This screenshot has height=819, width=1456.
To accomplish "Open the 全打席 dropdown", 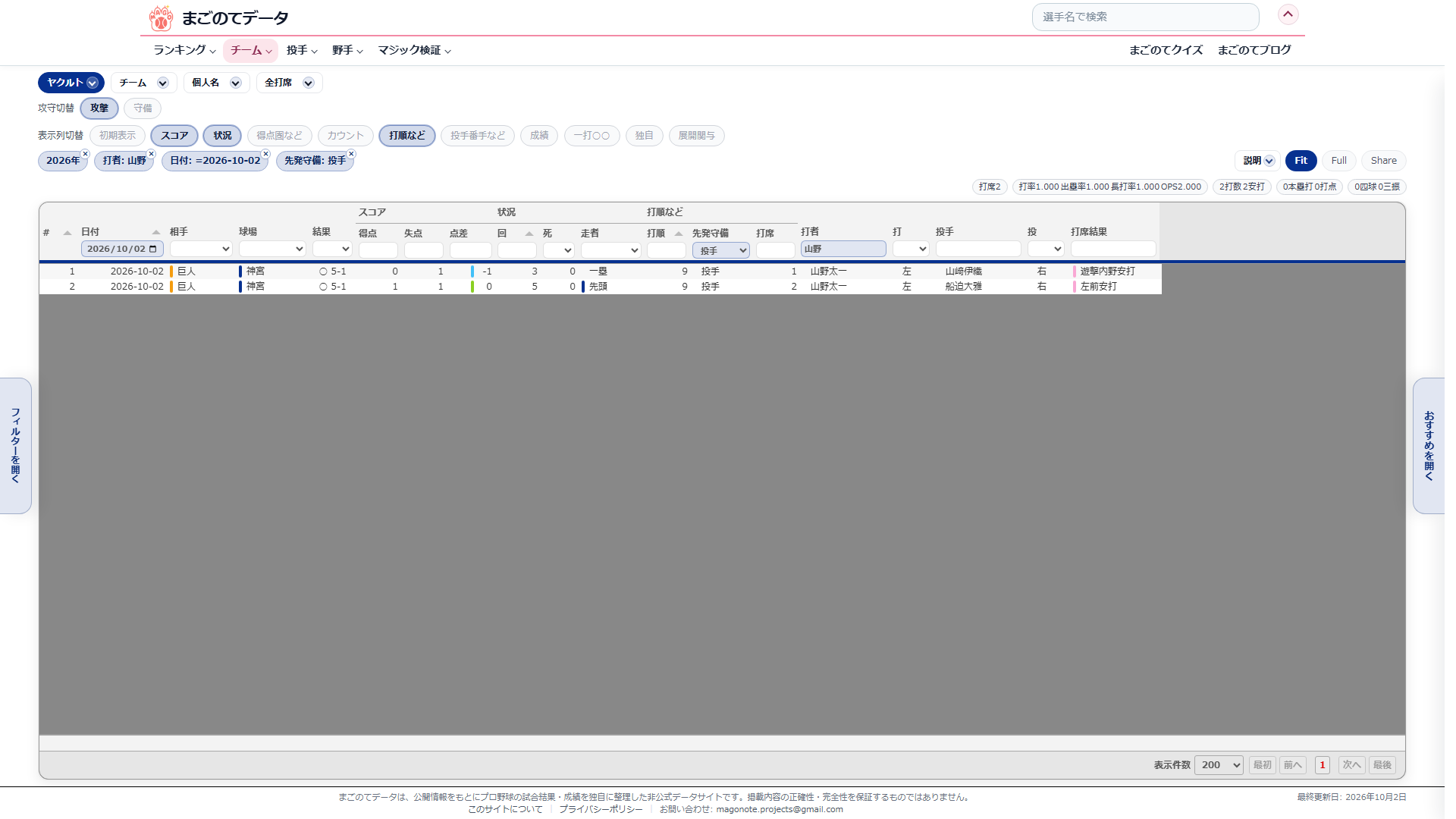I will [x=290, y=83].
